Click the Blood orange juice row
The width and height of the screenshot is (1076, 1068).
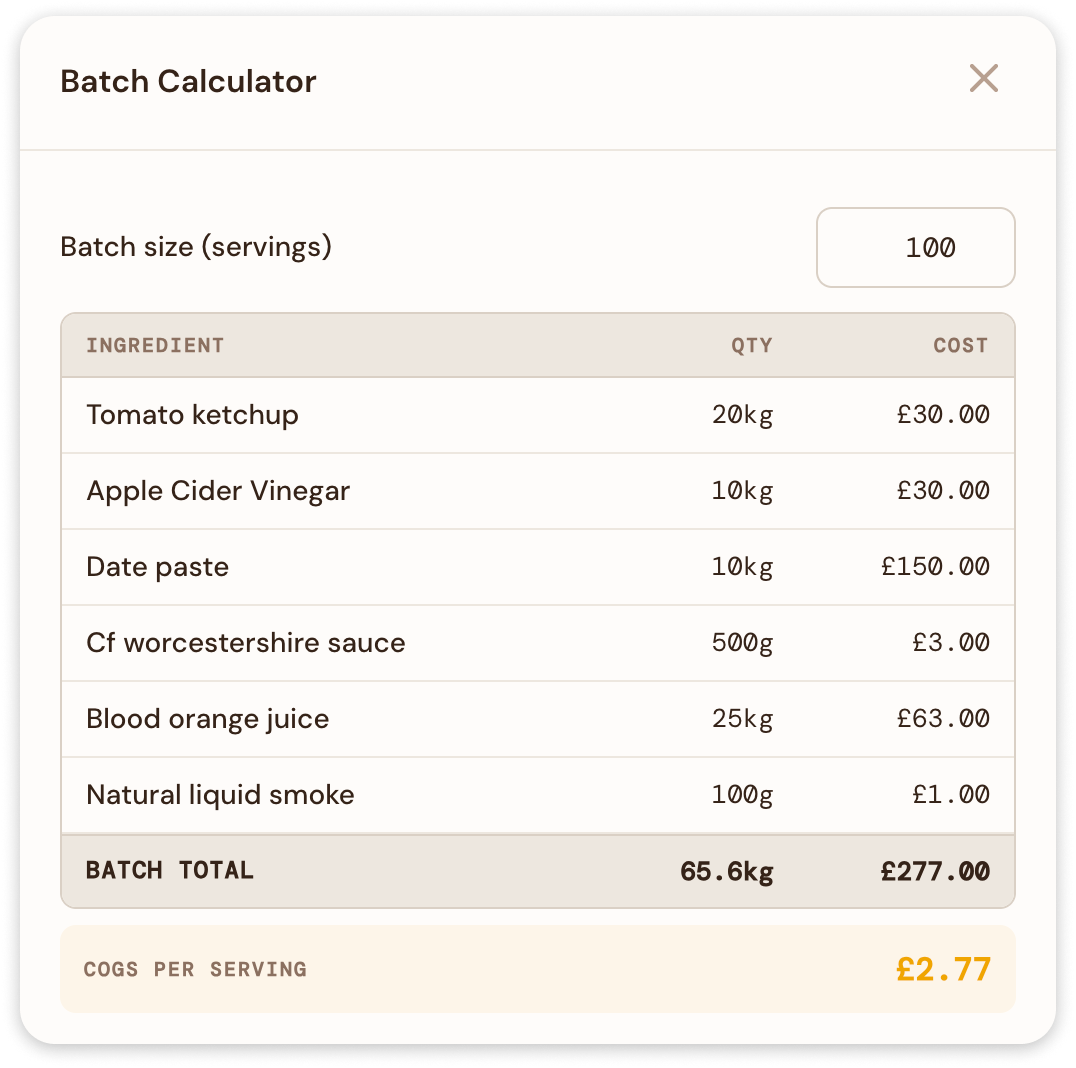click(x=400, y=719)
